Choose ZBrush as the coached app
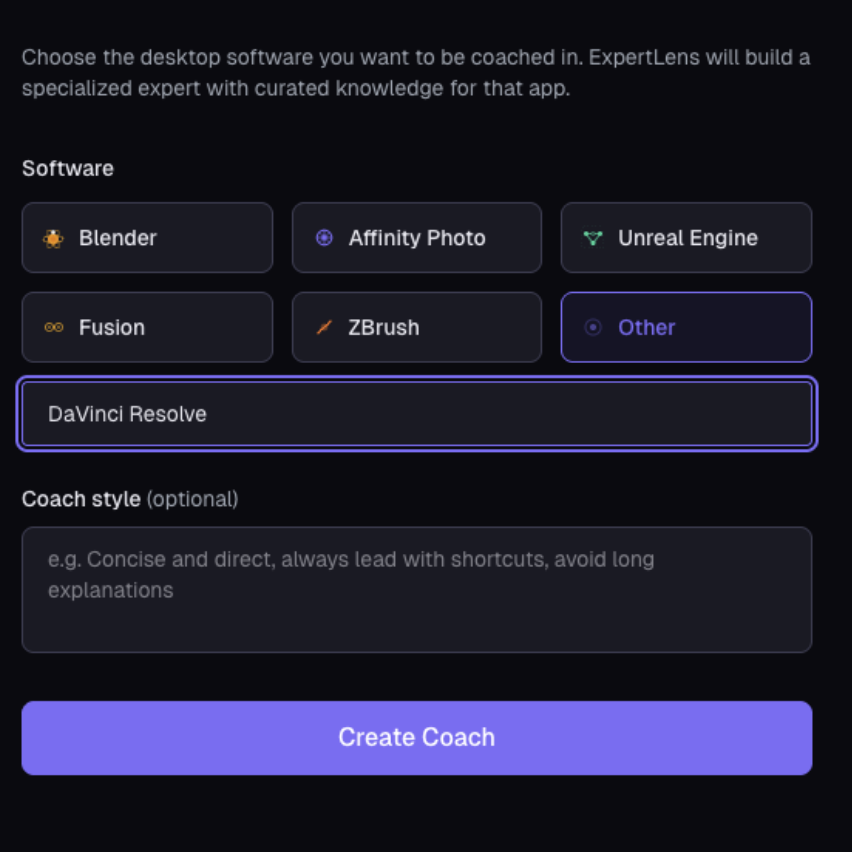 click(x=417, y=327)
